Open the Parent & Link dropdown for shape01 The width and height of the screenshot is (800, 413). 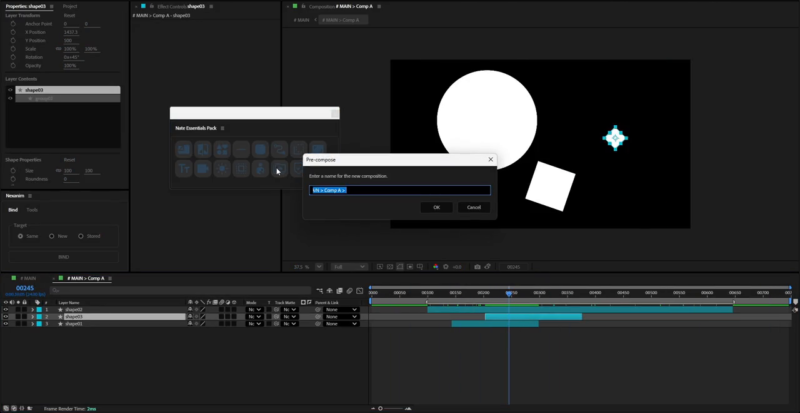(341, 324)
